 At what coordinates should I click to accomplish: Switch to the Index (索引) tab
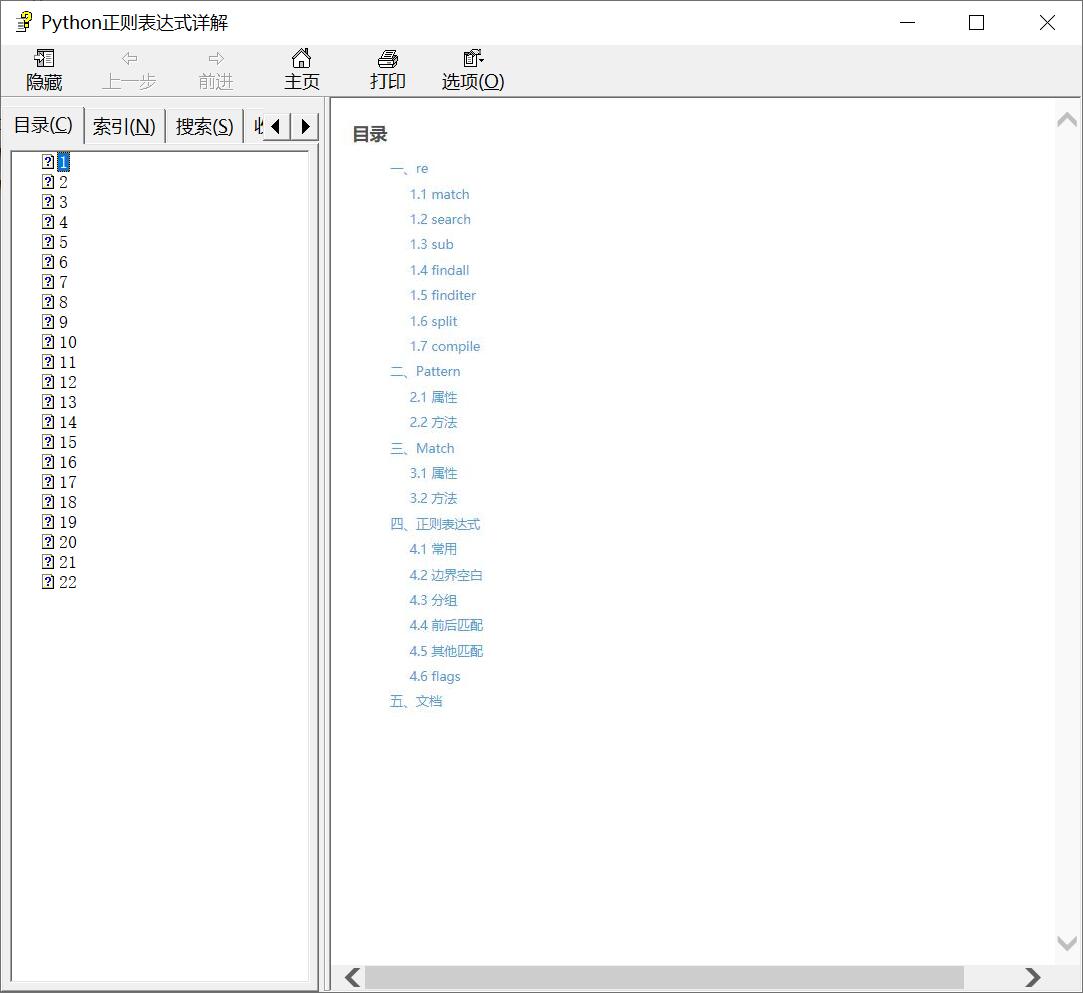124,127
